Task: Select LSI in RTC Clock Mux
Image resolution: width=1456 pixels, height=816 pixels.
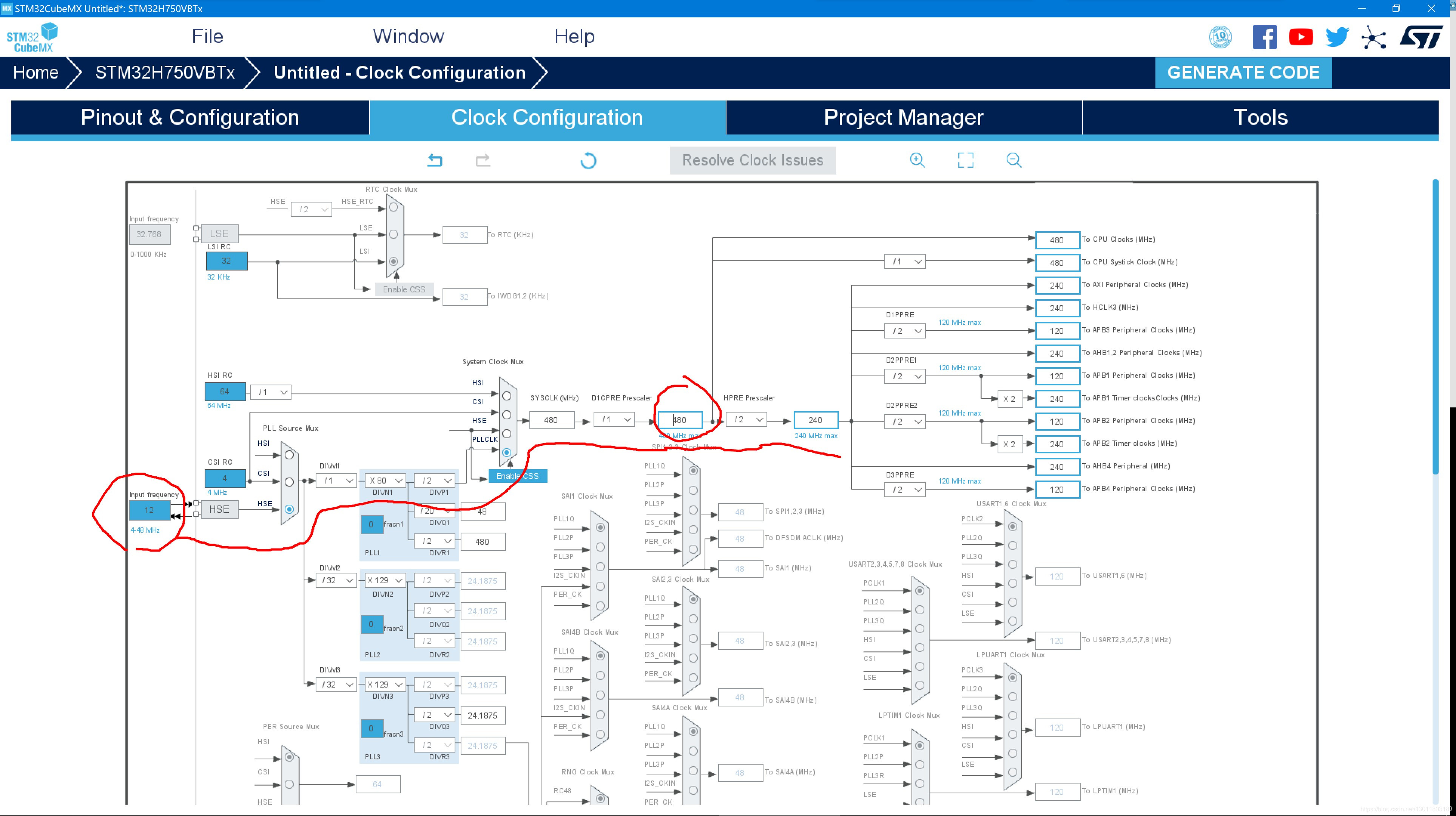Action: tap(393, 261)
